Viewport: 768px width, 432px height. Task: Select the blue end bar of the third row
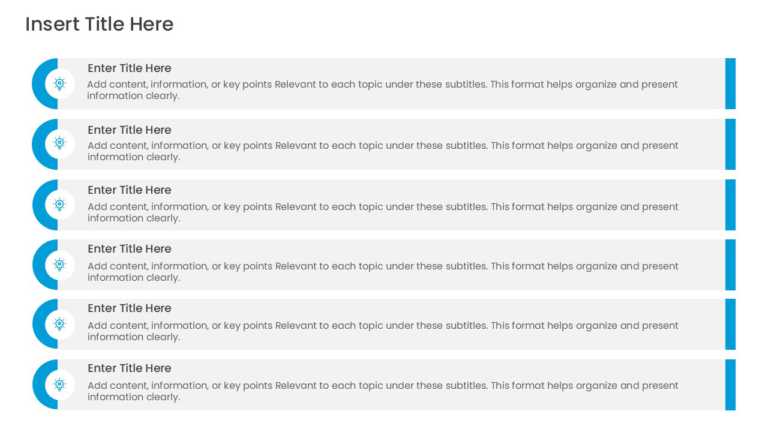pyautogui.click(x=730, y=205)
